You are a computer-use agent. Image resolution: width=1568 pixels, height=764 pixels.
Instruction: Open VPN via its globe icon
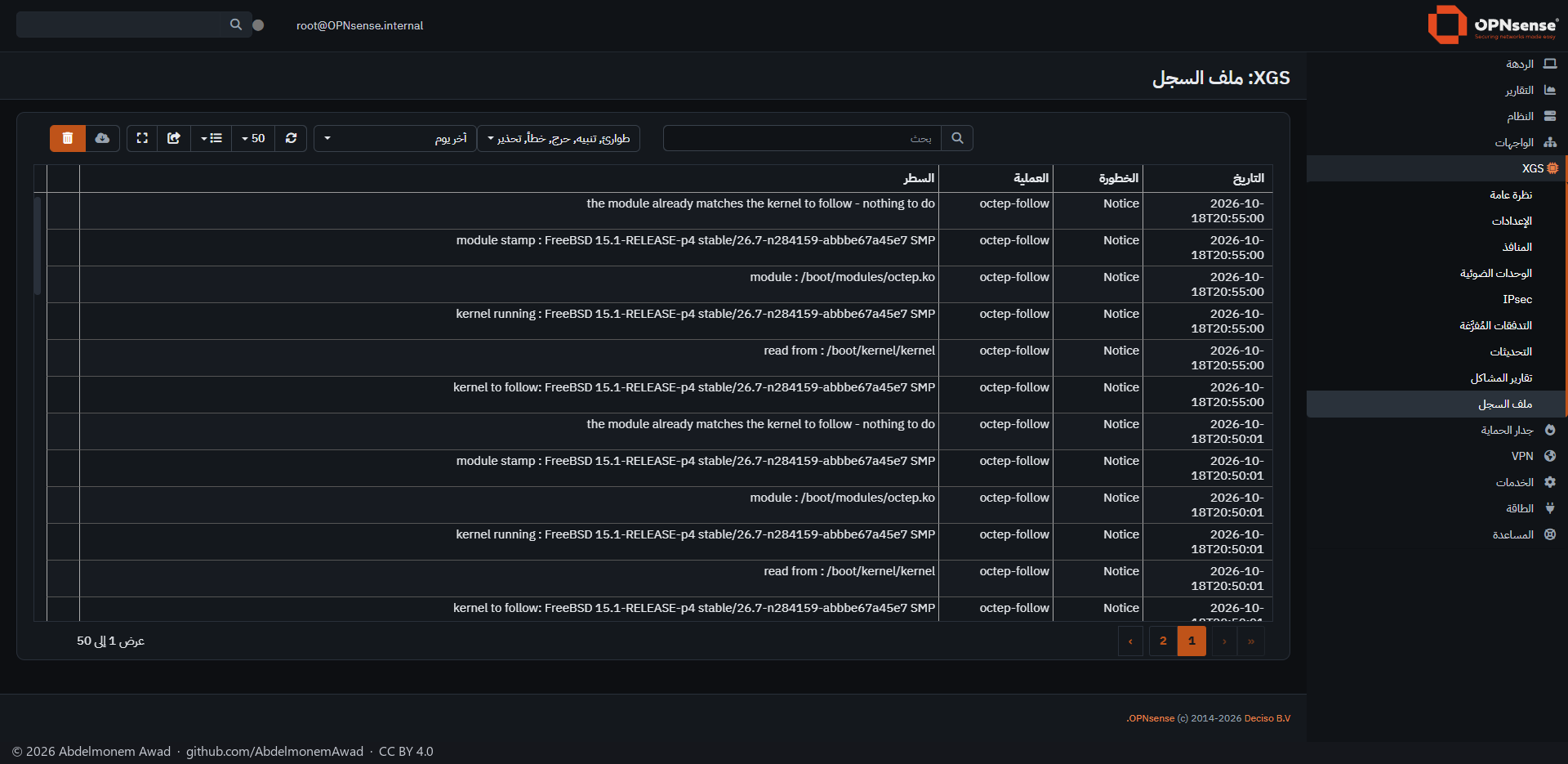pyautogui.click(x=1550, y=456)
